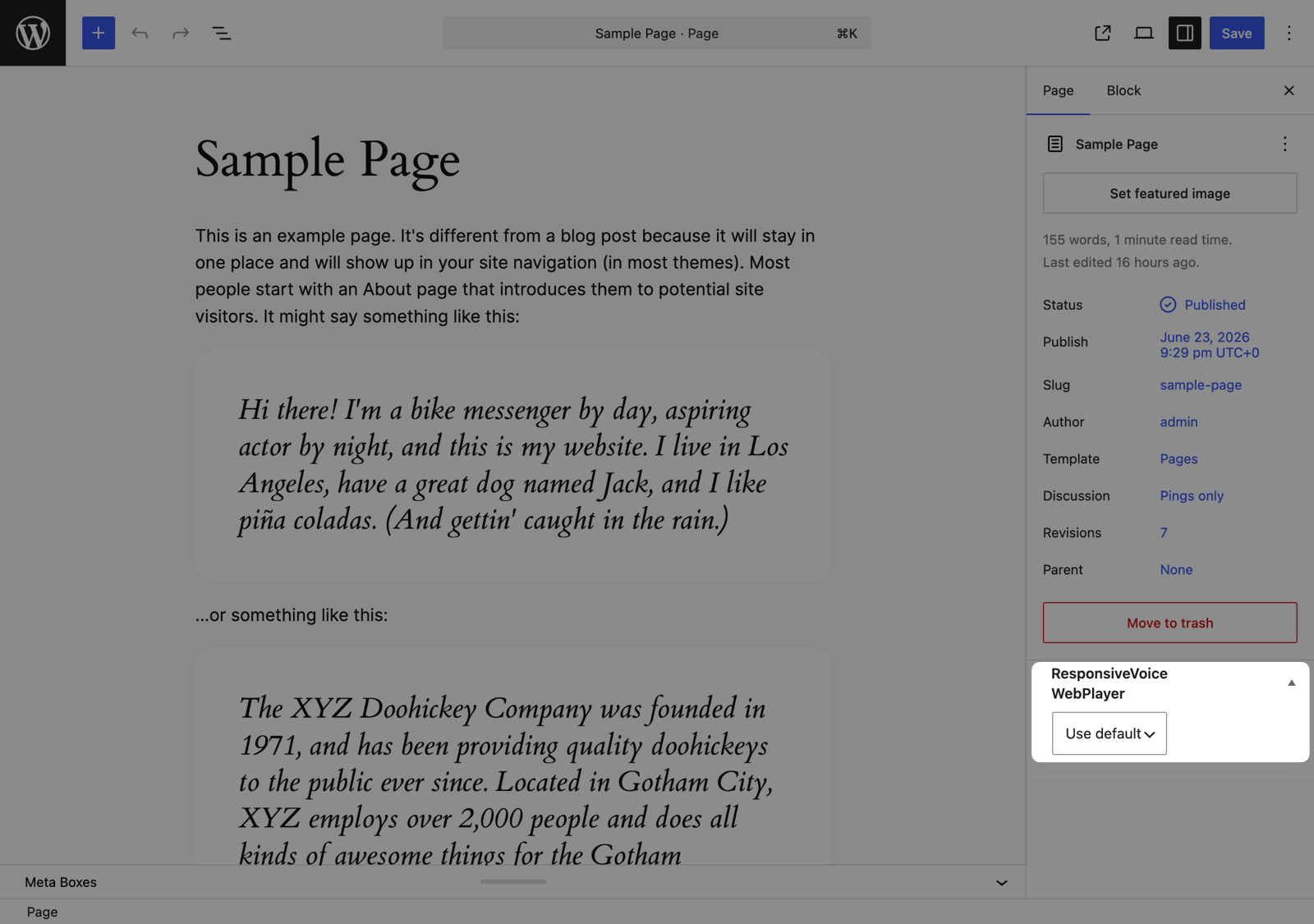View the 7 revisions

pyautogui.click(x=1164, y=533)
